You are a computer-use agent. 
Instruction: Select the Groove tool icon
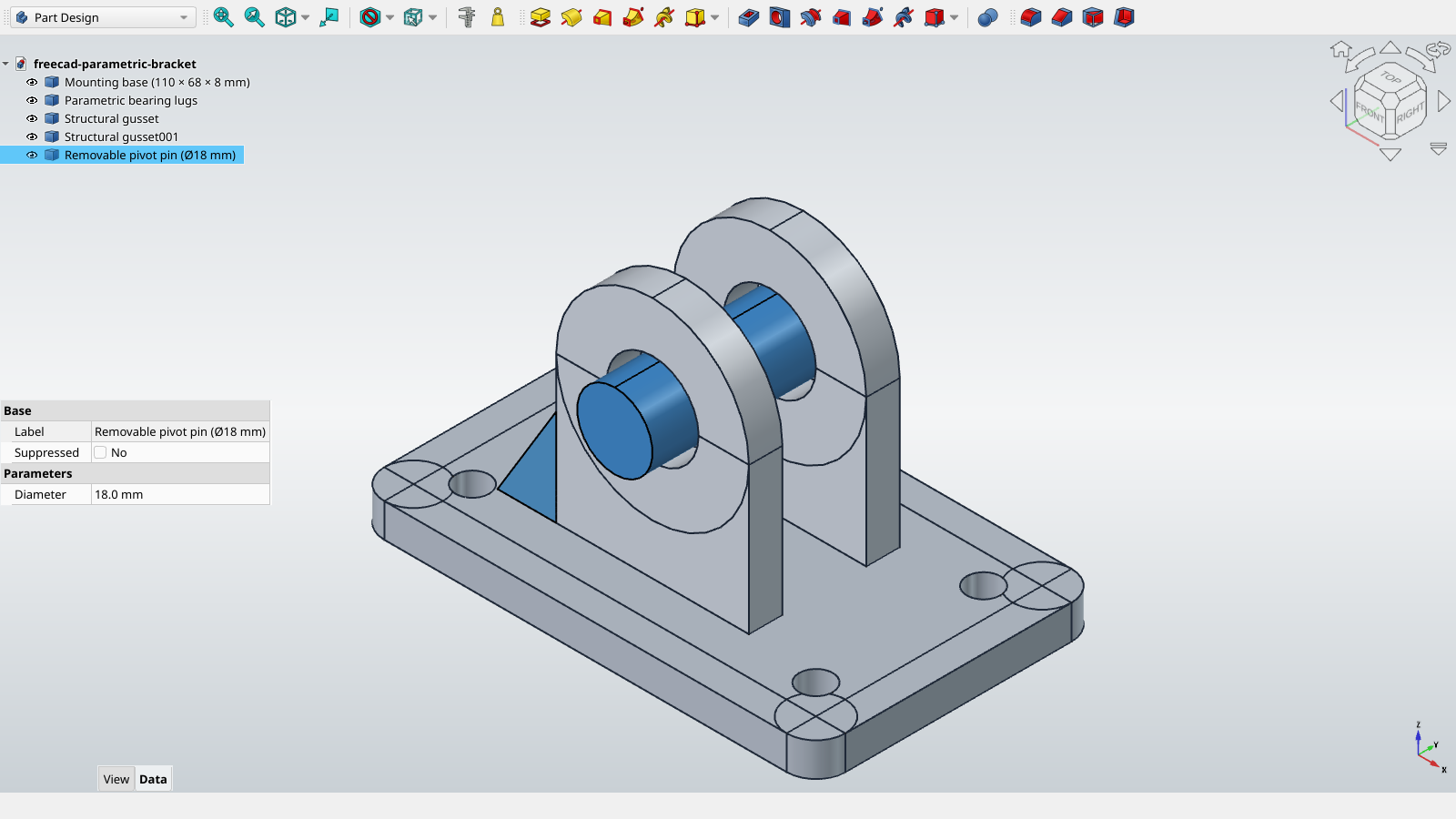pos(811,17)
